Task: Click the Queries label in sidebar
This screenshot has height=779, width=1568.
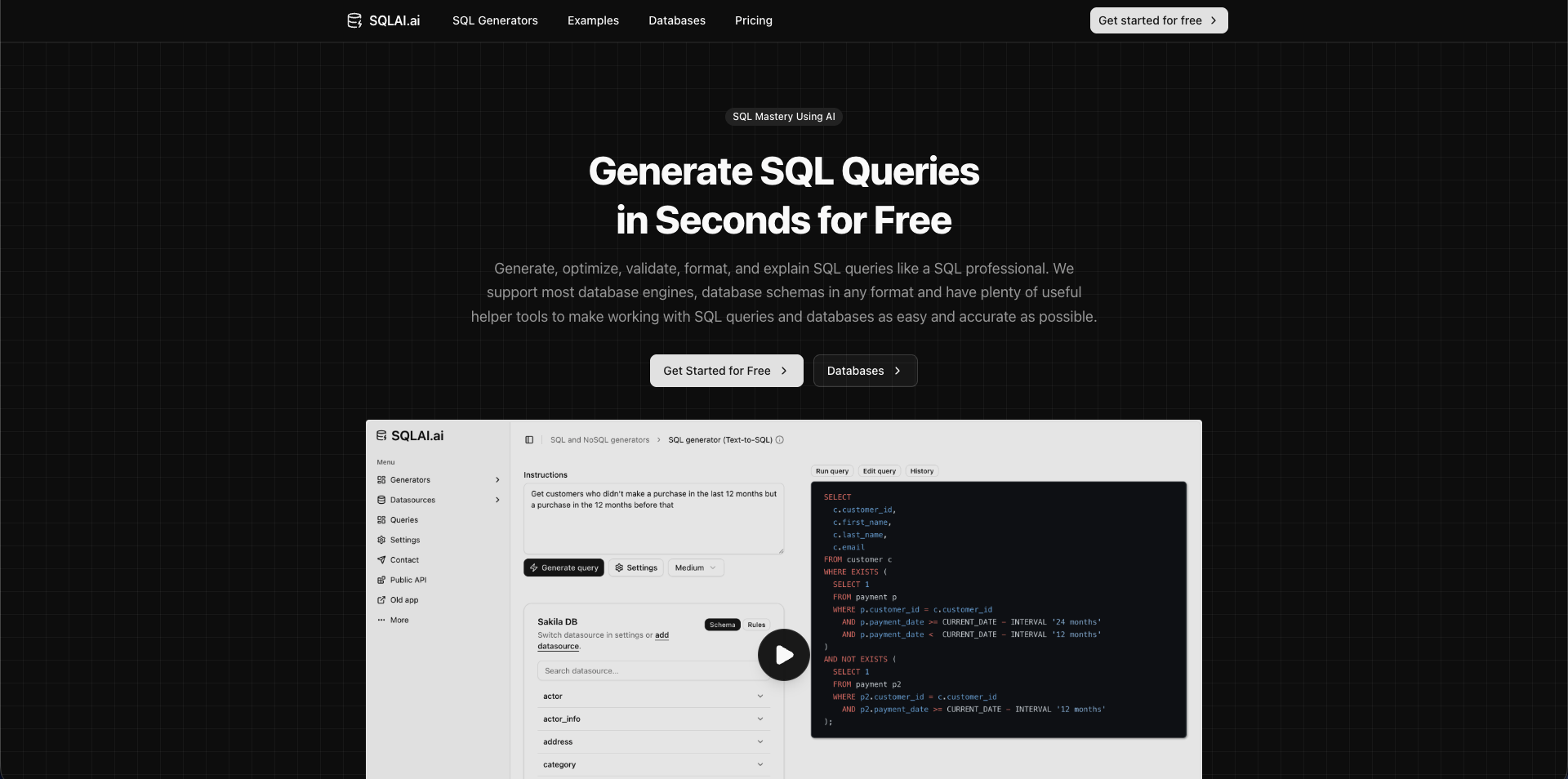Action: point(404,520)
